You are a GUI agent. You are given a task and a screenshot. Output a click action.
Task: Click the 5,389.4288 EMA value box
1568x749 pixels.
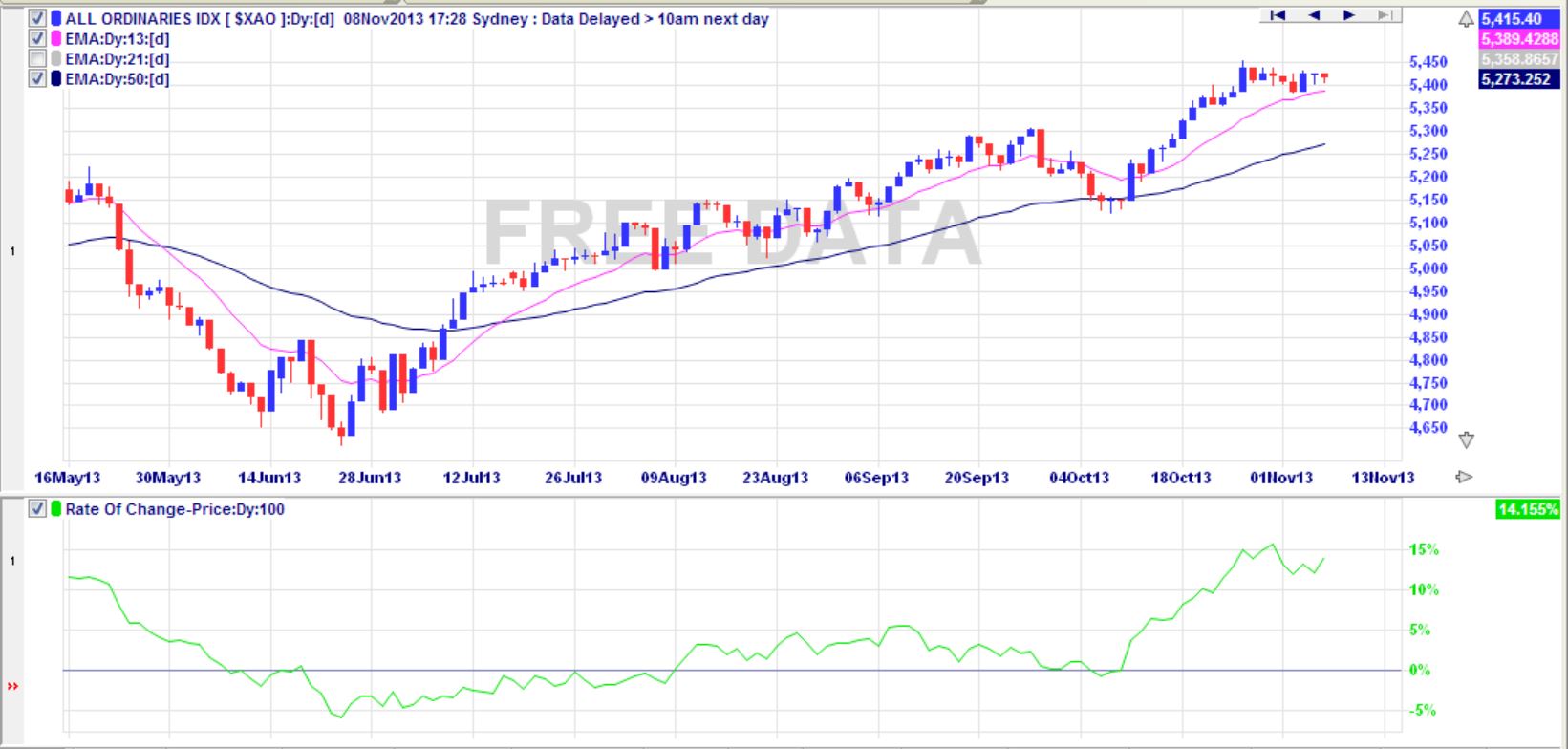coord(1518,39)
